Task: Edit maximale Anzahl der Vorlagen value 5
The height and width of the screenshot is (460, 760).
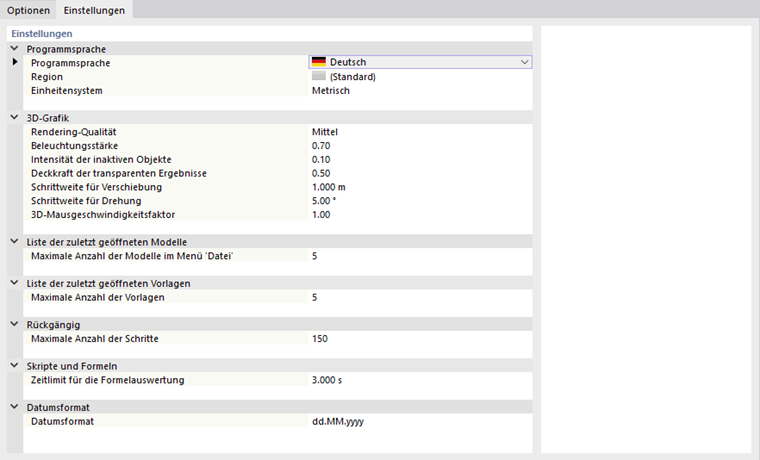Action: coord(315,297)
